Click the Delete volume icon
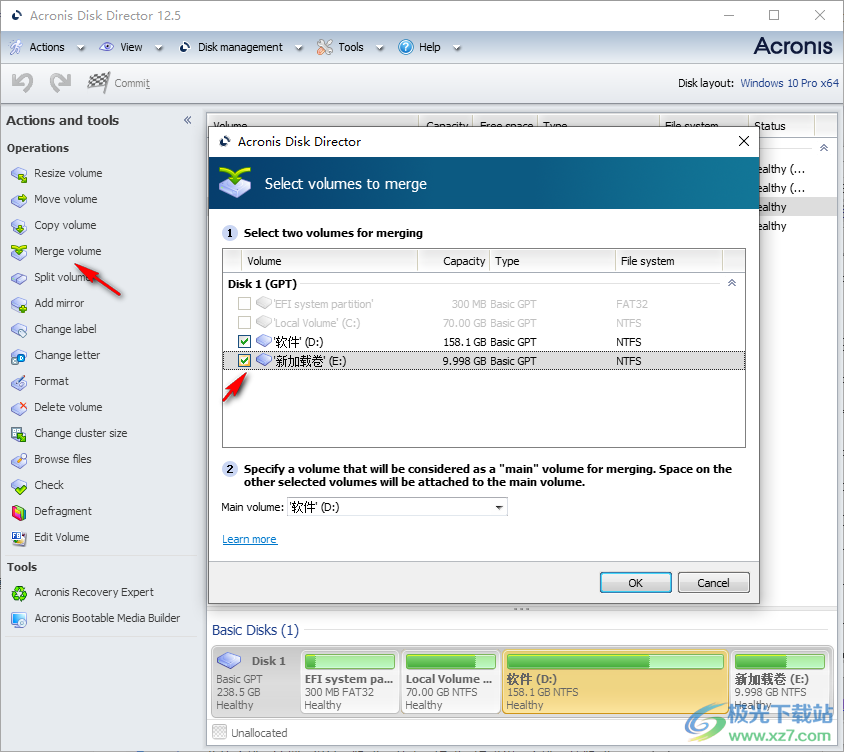 click(19, 407)
